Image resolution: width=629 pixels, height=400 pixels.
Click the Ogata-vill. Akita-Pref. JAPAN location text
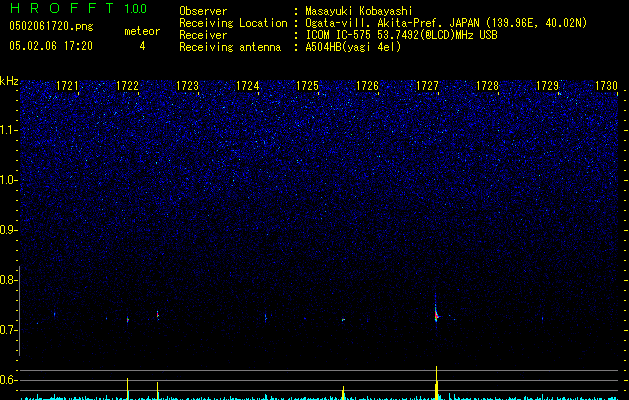446,23
